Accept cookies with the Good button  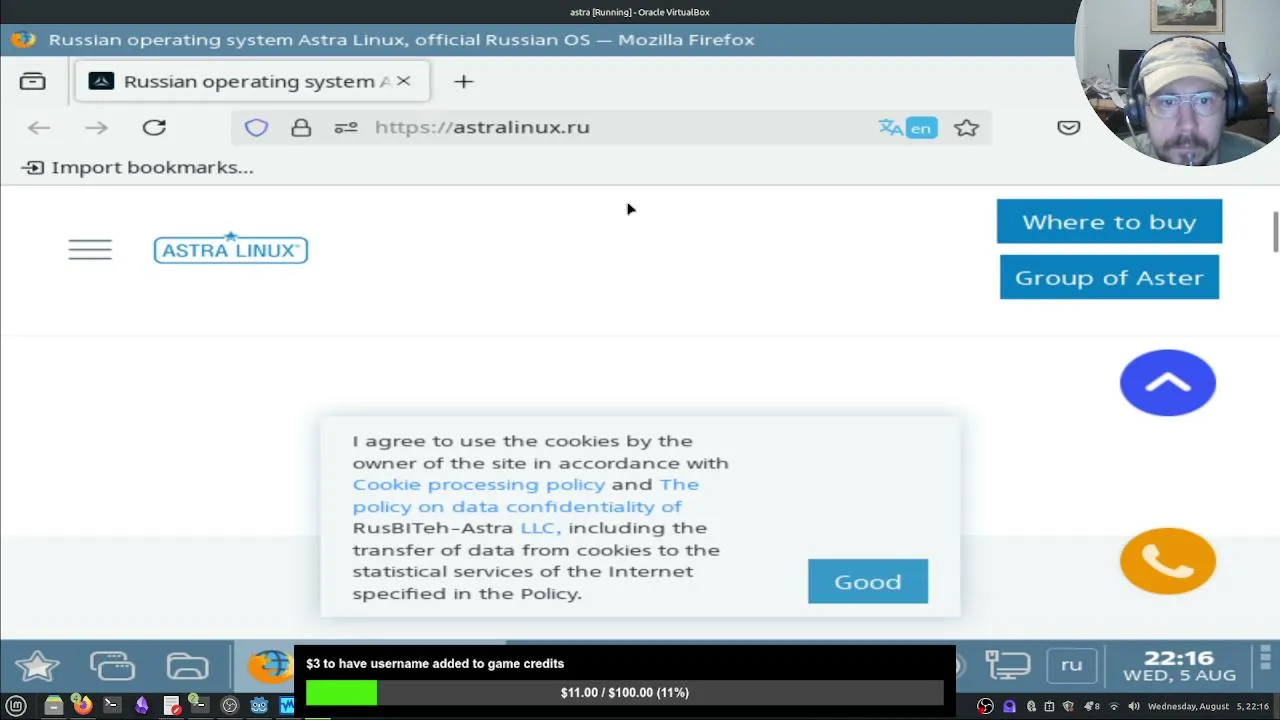(x=868, y=581)
